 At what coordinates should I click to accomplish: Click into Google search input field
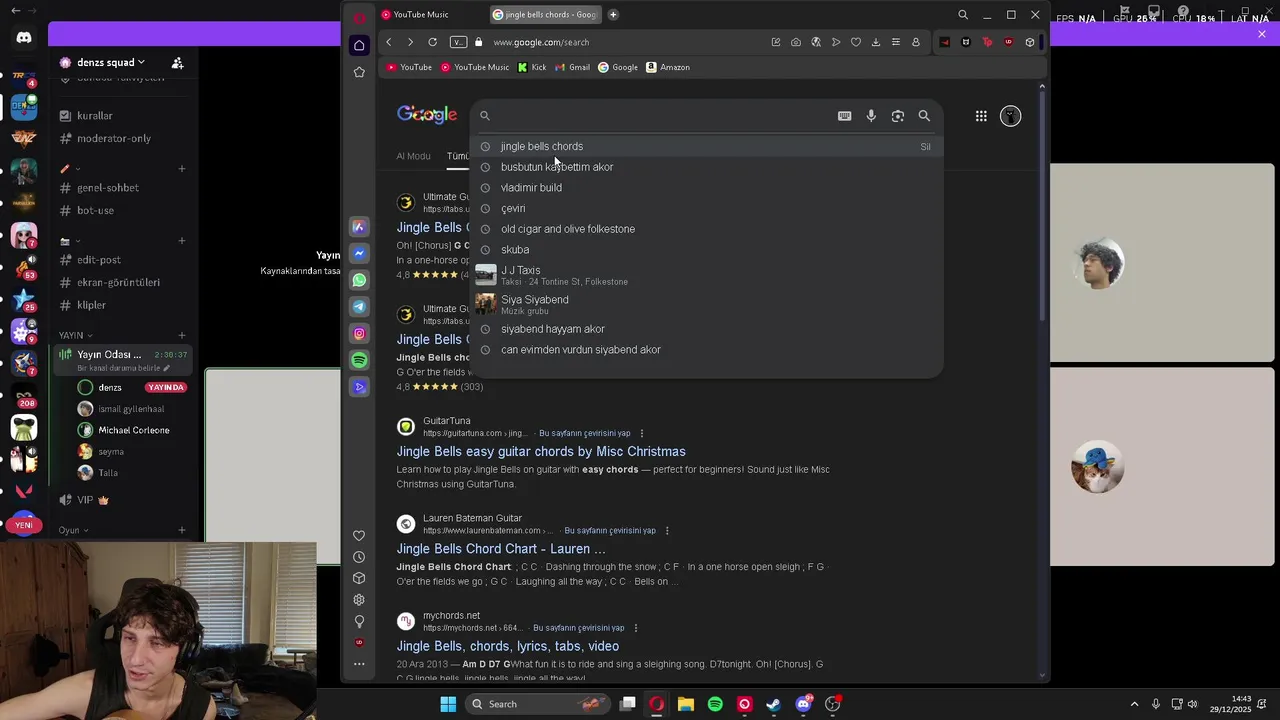click(x=660, y=116)
